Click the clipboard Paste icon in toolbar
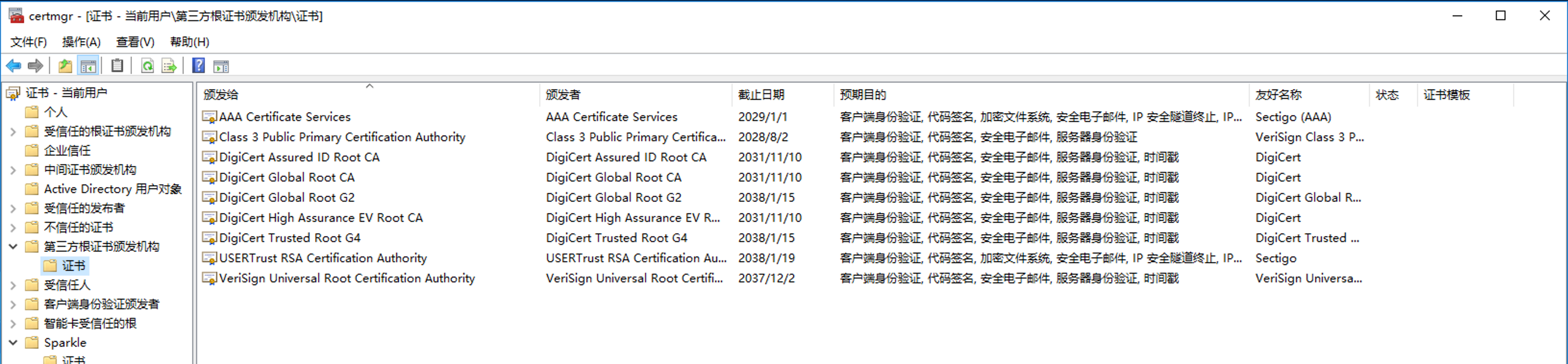This screenshot has height=364, width=1568. point(117,66)
